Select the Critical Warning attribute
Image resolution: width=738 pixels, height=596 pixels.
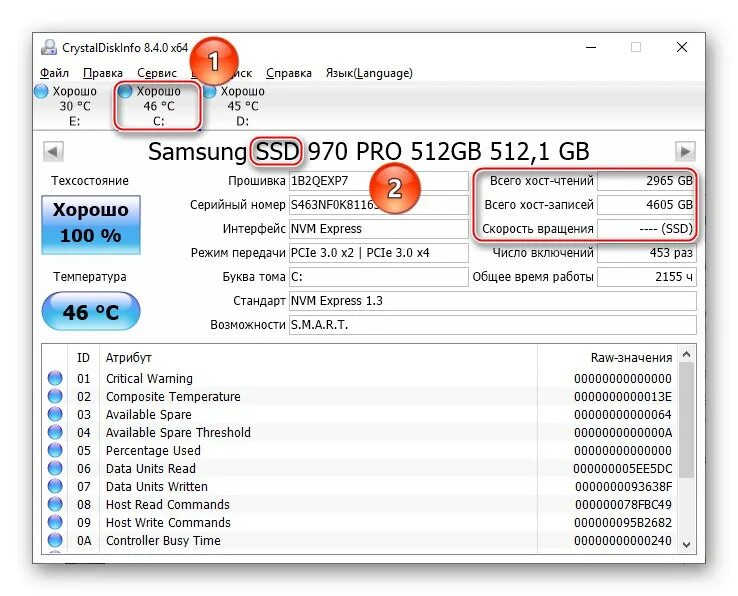click(x=149, y=379)
